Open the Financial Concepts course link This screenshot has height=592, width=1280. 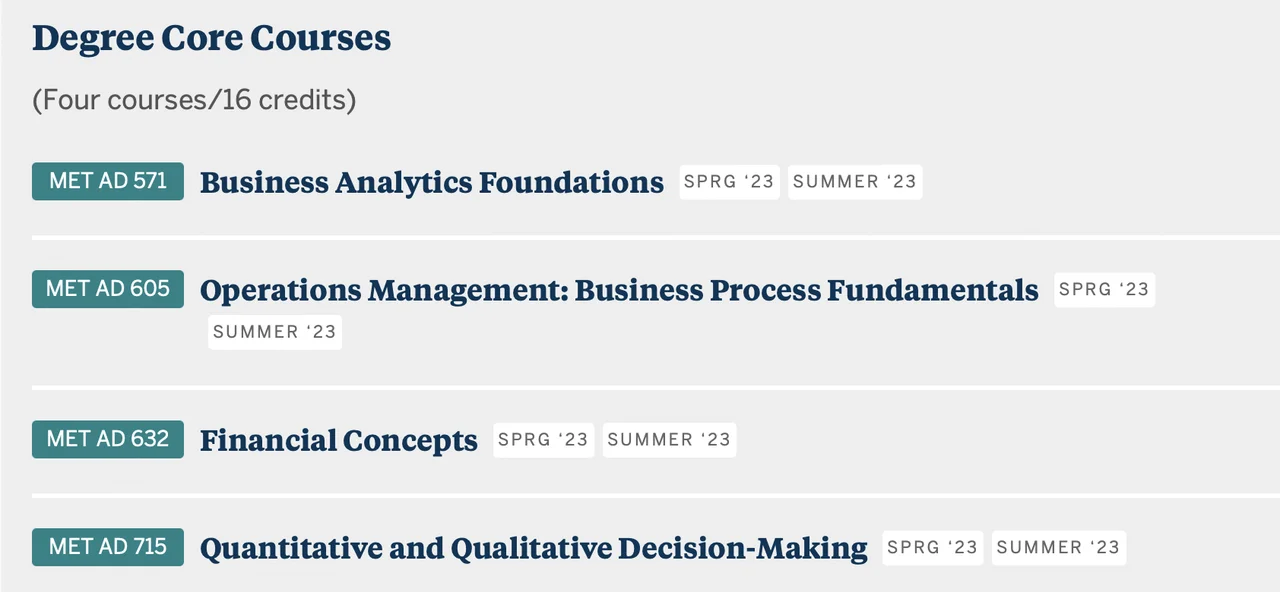pyautogui.click(x=339, y=441)
